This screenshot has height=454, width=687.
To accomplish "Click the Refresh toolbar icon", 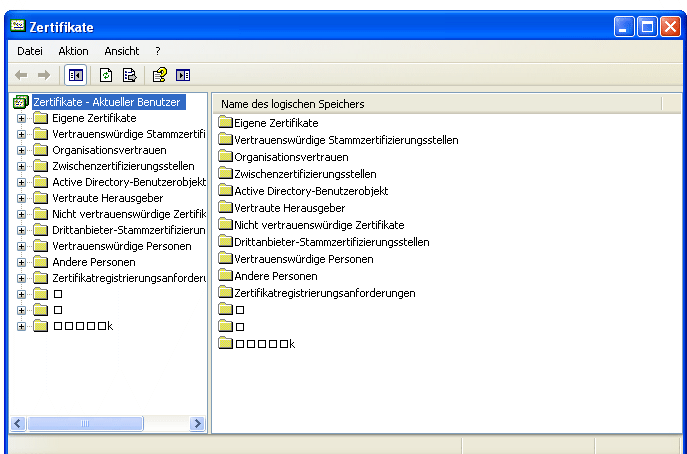I will tap(106, 74).
